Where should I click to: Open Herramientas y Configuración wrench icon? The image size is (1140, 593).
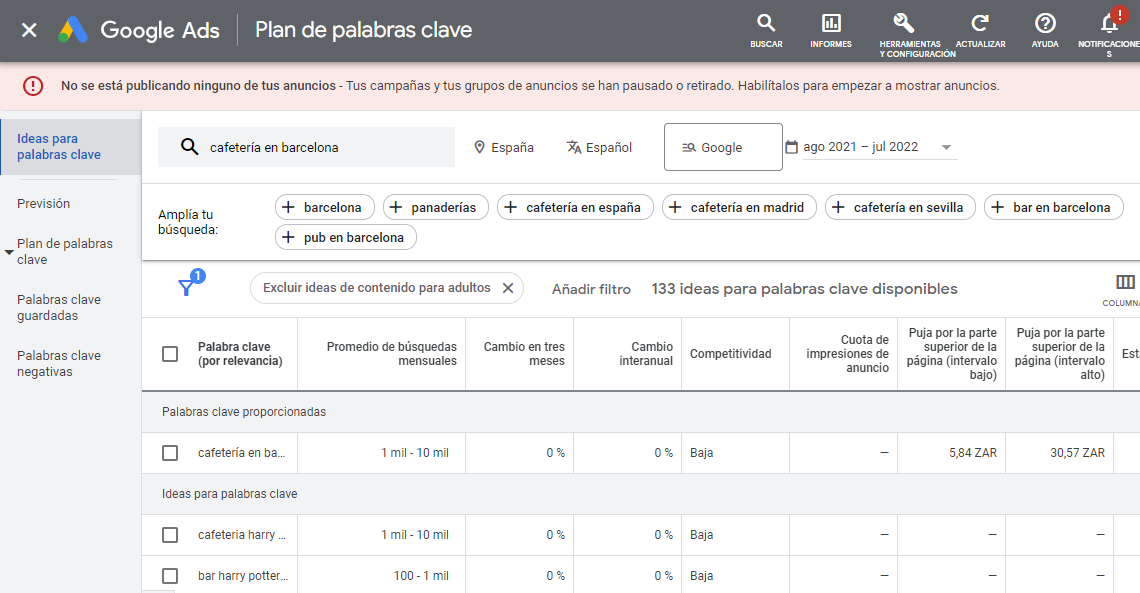point(903,24)
